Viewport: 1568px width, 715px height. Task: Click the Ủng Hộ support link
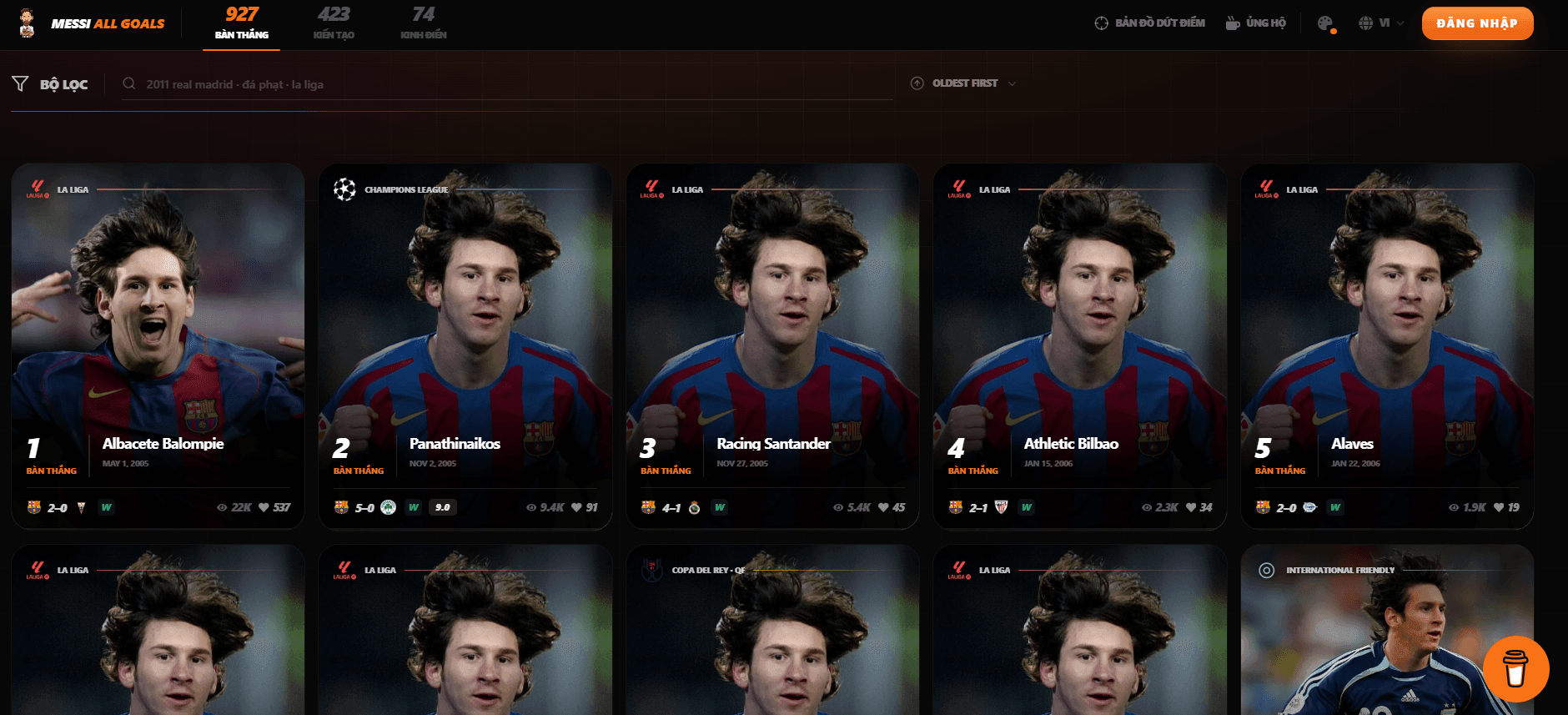pos(1255,23)
